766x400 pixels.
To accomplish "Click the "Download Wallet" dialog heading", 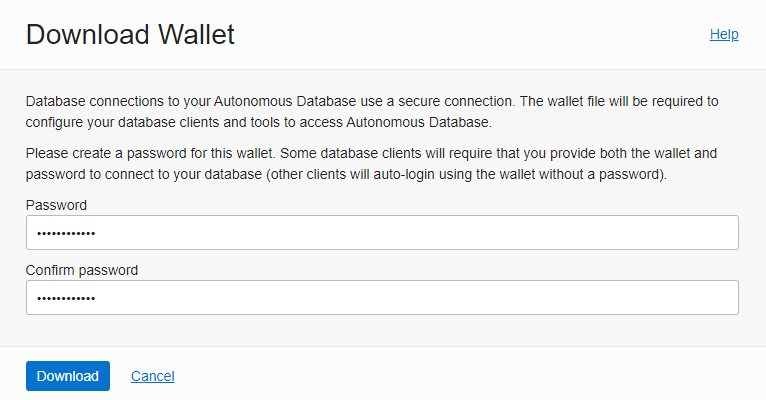I will tap(131, 35).
